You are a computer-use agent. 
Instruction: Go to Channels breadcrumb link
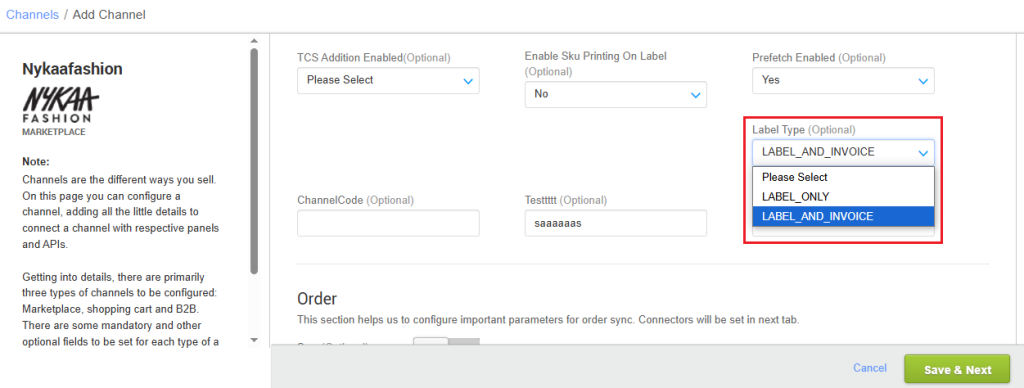pos(32,14)
